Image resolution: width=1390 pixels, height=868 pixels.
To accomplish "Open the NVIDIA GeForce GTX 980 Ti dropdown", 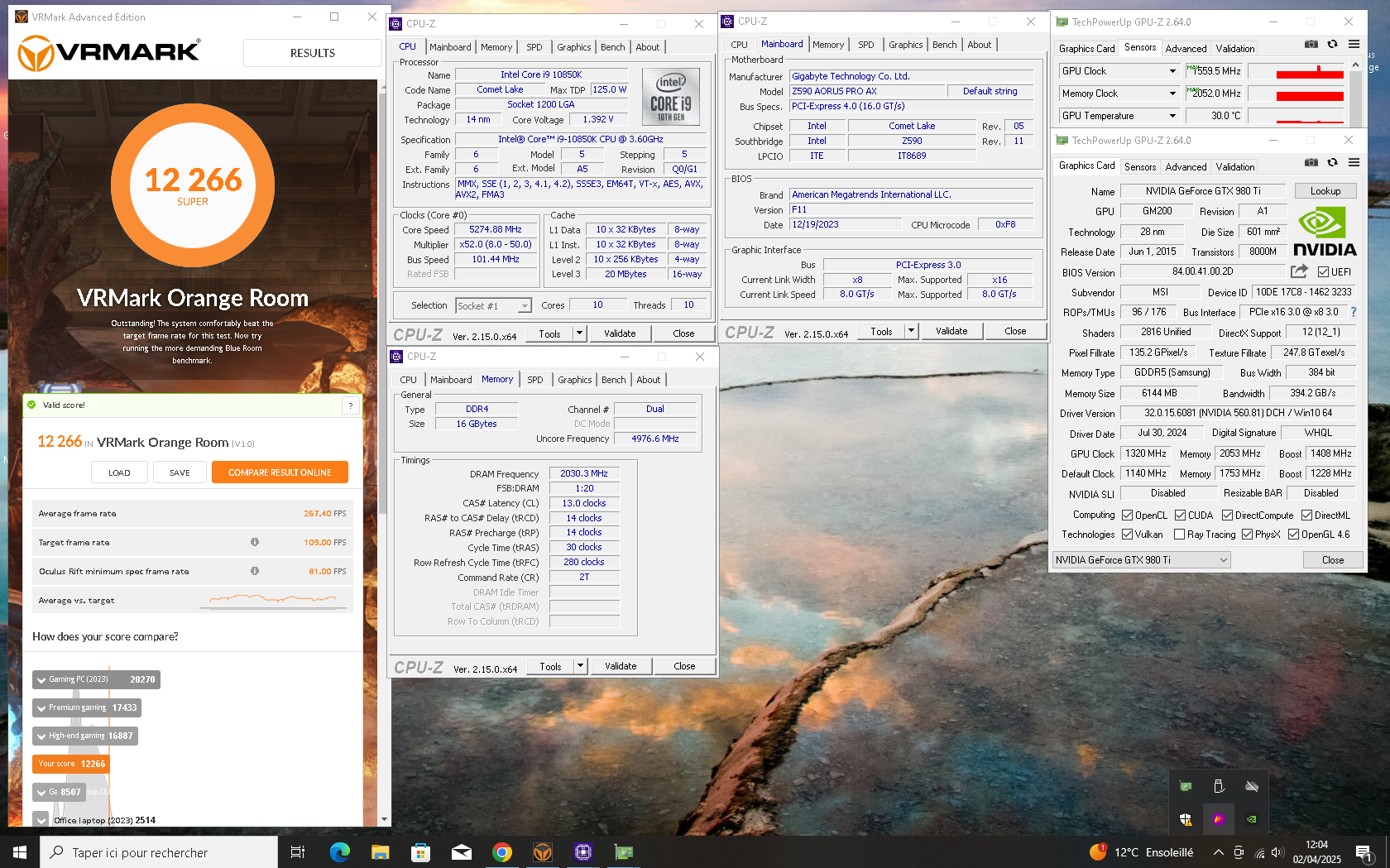I will (1141, 560).
